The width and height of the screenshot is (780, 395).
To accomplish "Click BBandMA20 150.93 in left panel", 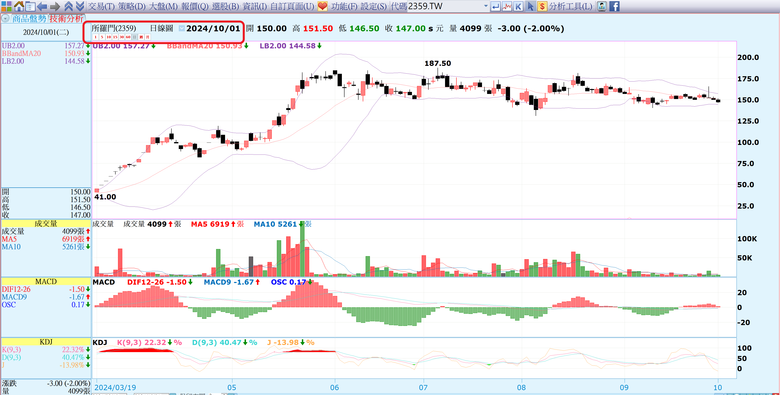I will [x=46, y=53].
